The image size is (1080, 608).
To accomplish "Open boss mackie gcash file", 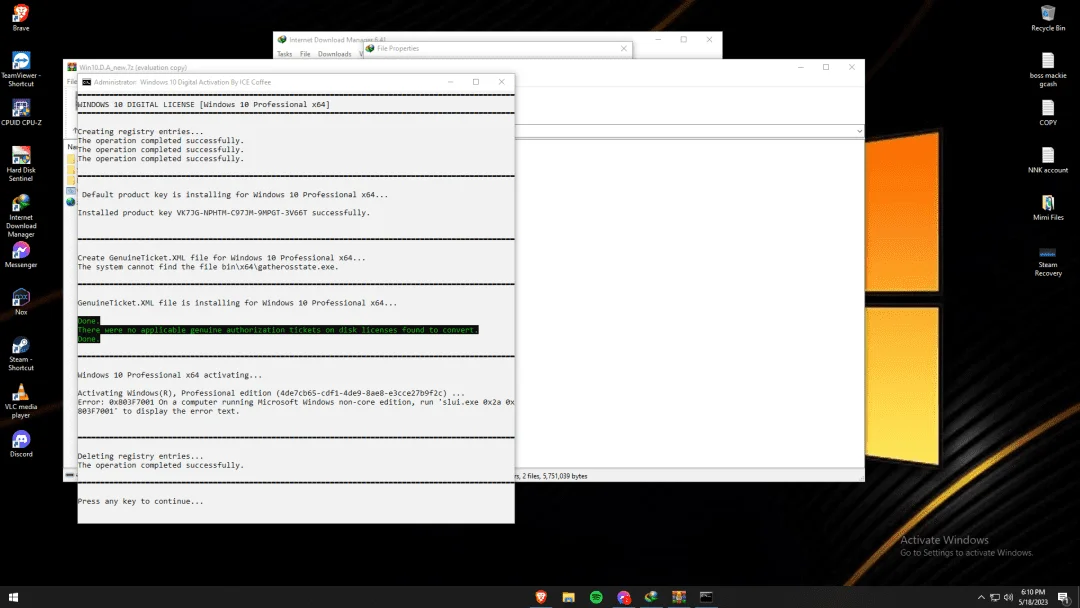I will click(x=1048, y=70).
